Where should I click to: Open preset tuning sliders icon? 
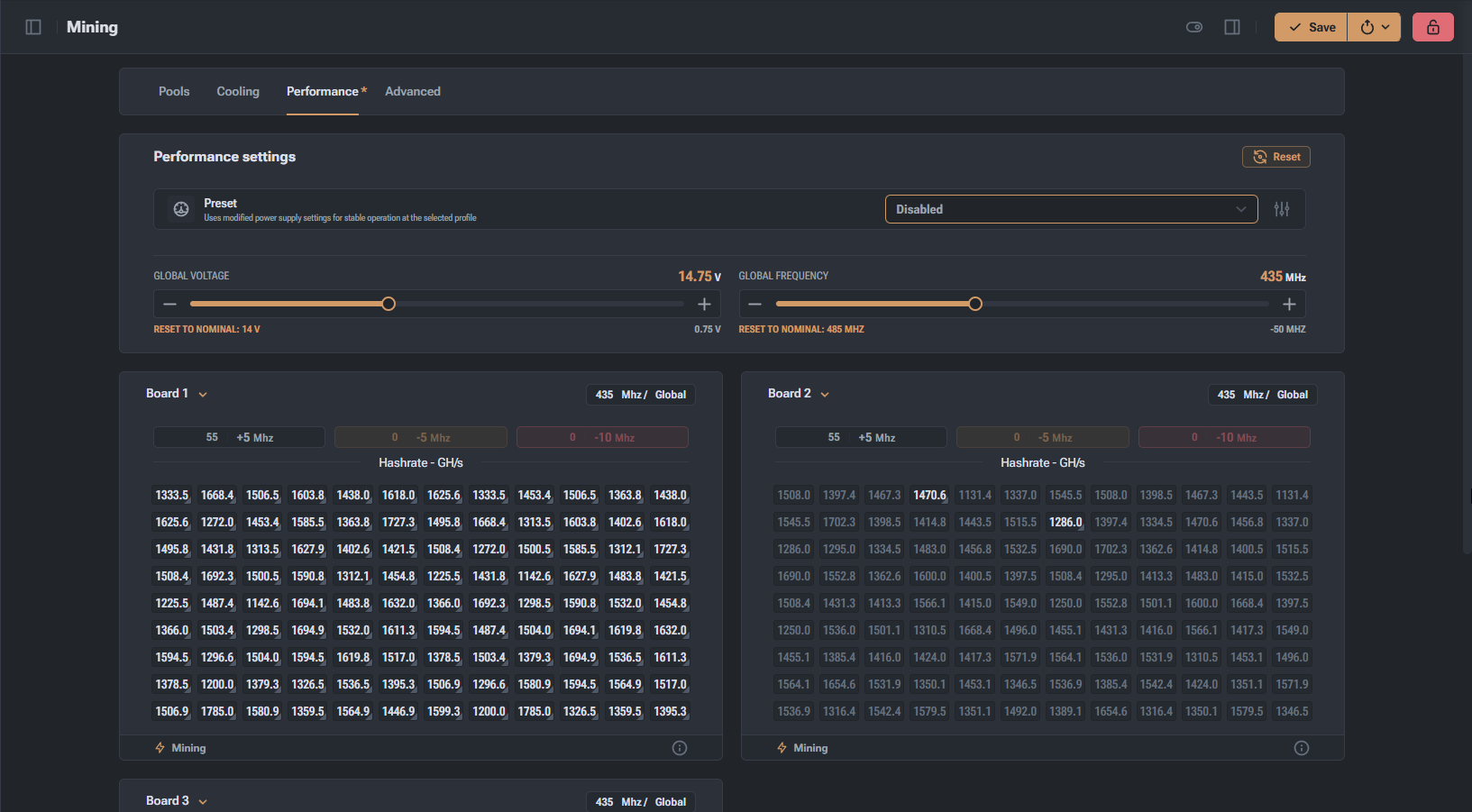(x=1282, y=209)
